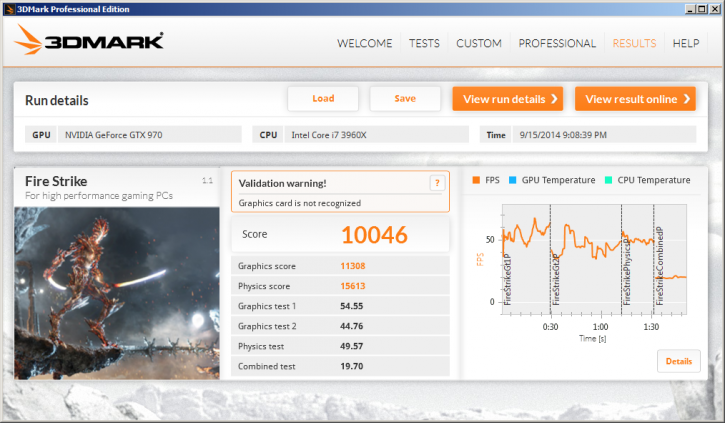Image resolution: width=725 pixels, height=423 pixels.
Task: Close the 3DMark window
Action: point(714,9)
